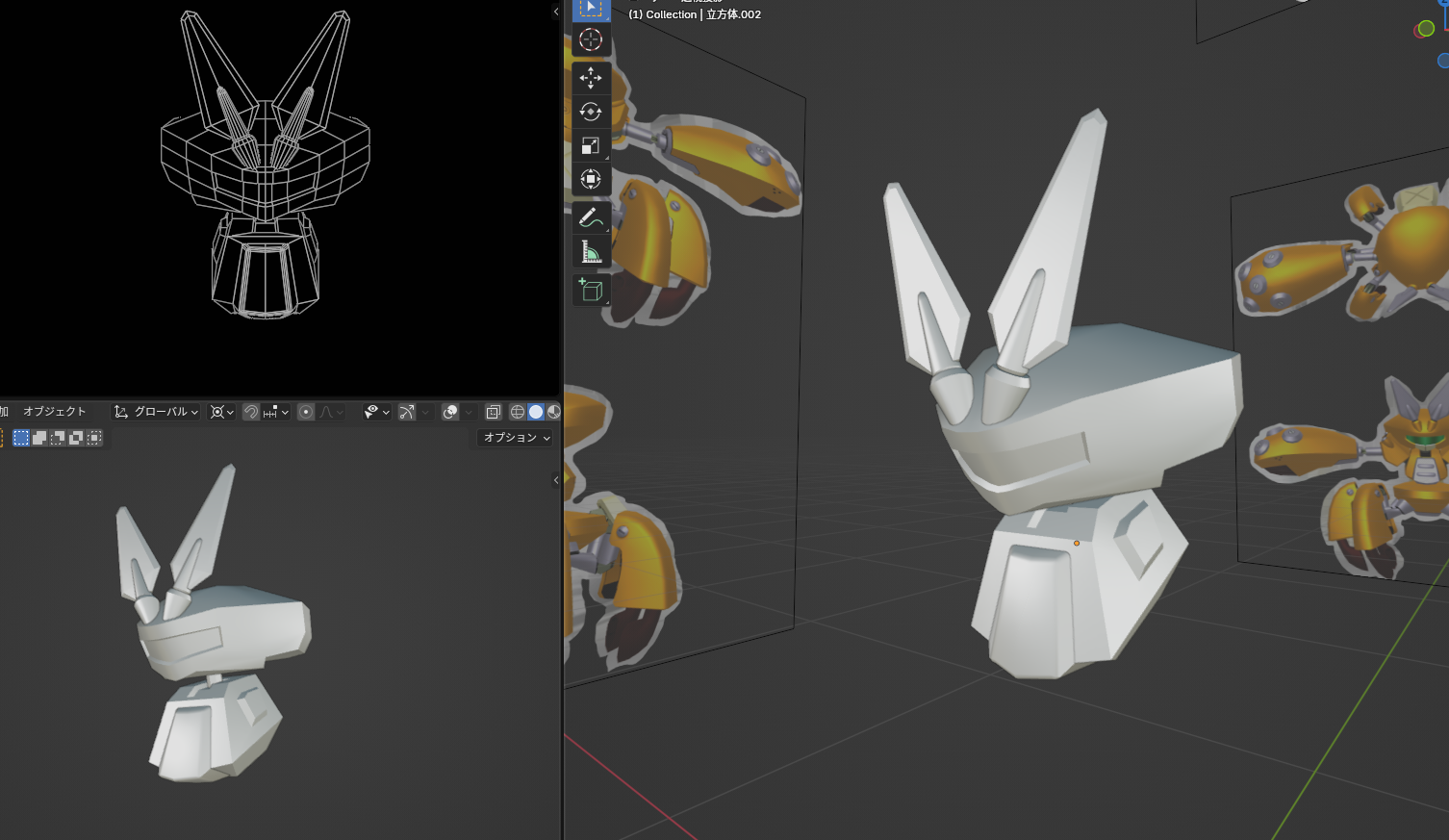Toggle snapping magnet on
The width and height of the screenshot is (1449, 840).
point(251,412)
